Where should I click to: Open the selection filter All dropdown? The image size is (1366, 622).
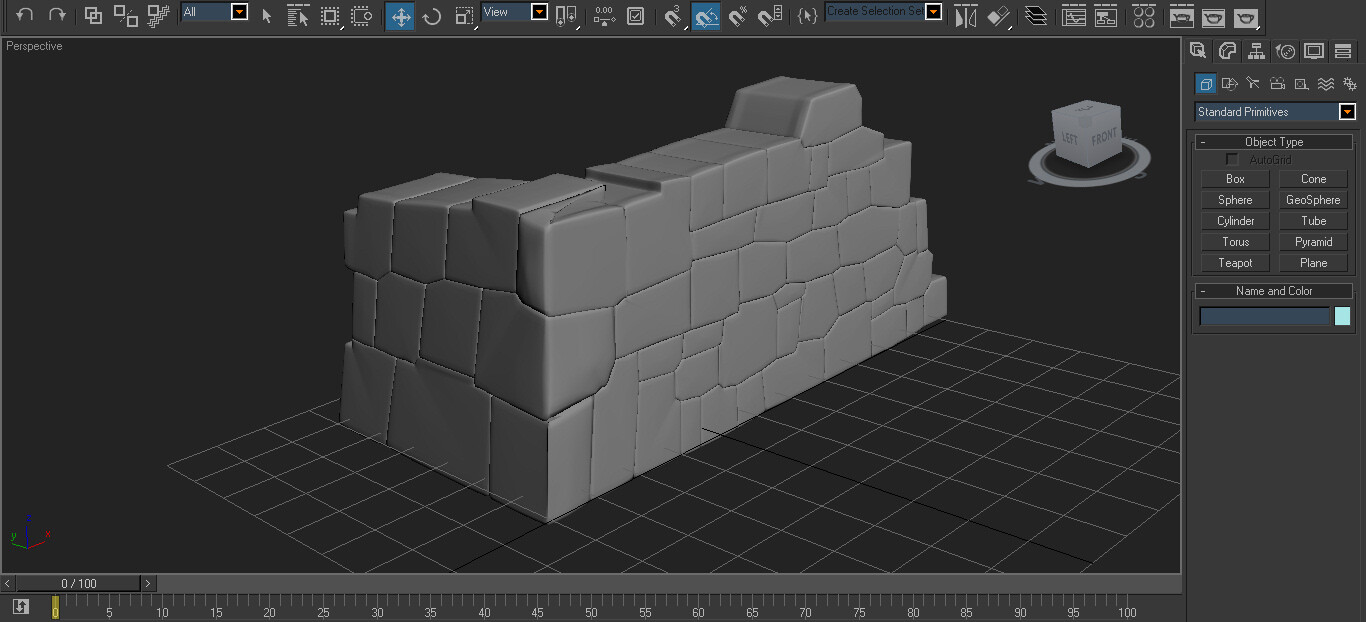point(239,12)
